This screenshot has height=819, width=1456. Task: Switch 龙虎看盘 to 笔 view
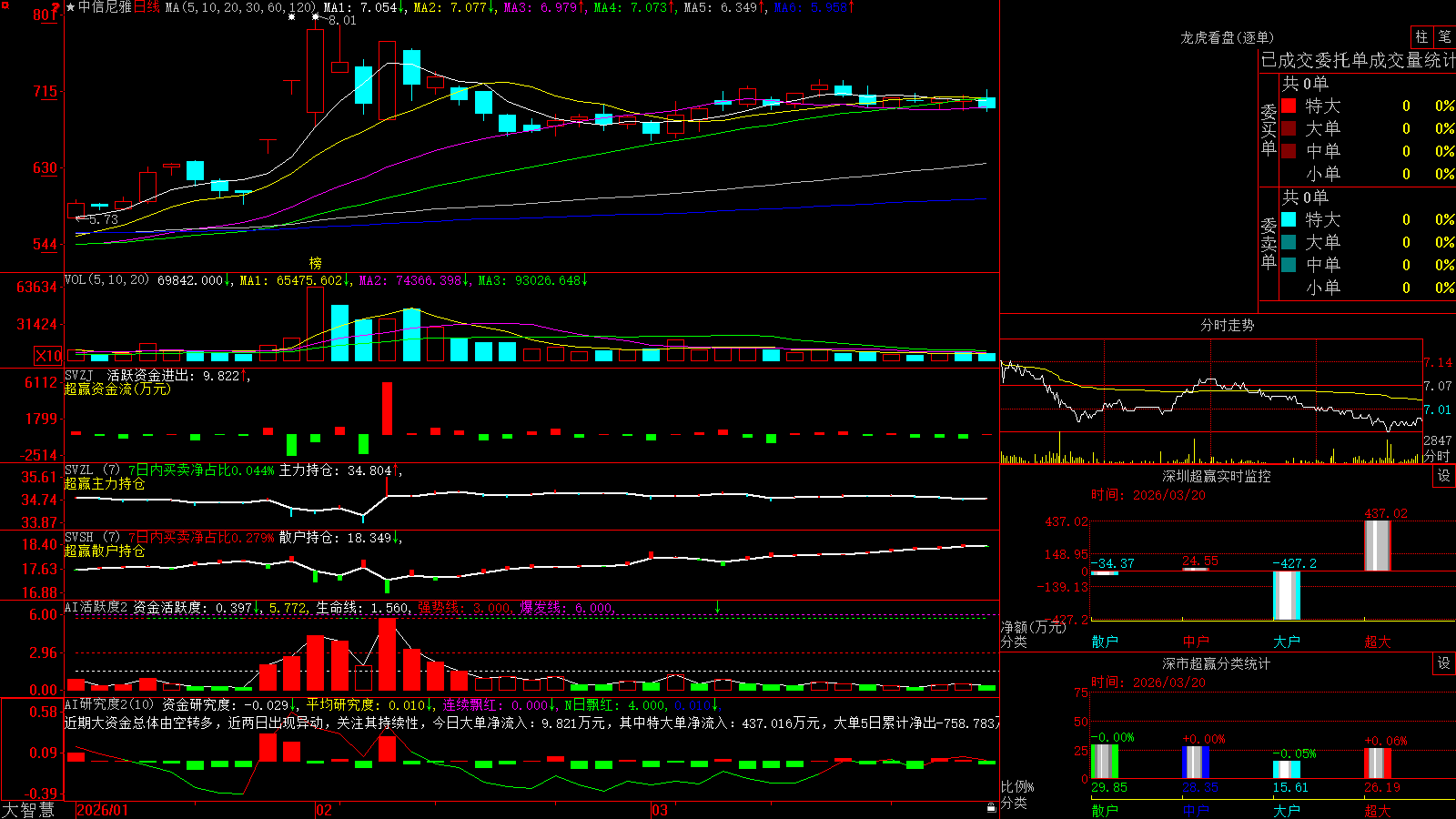pyautogui.click(x=1444, y=36)
